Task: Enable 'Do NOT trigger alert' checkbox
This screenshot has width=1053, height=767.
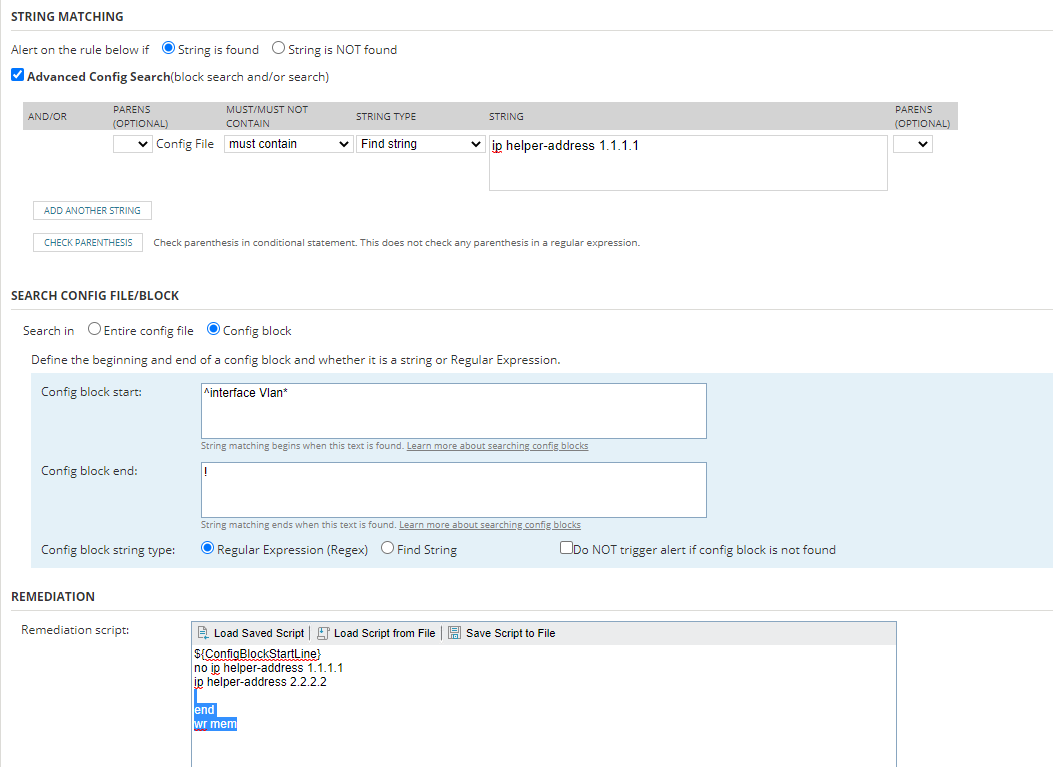Action: point(566,548)
